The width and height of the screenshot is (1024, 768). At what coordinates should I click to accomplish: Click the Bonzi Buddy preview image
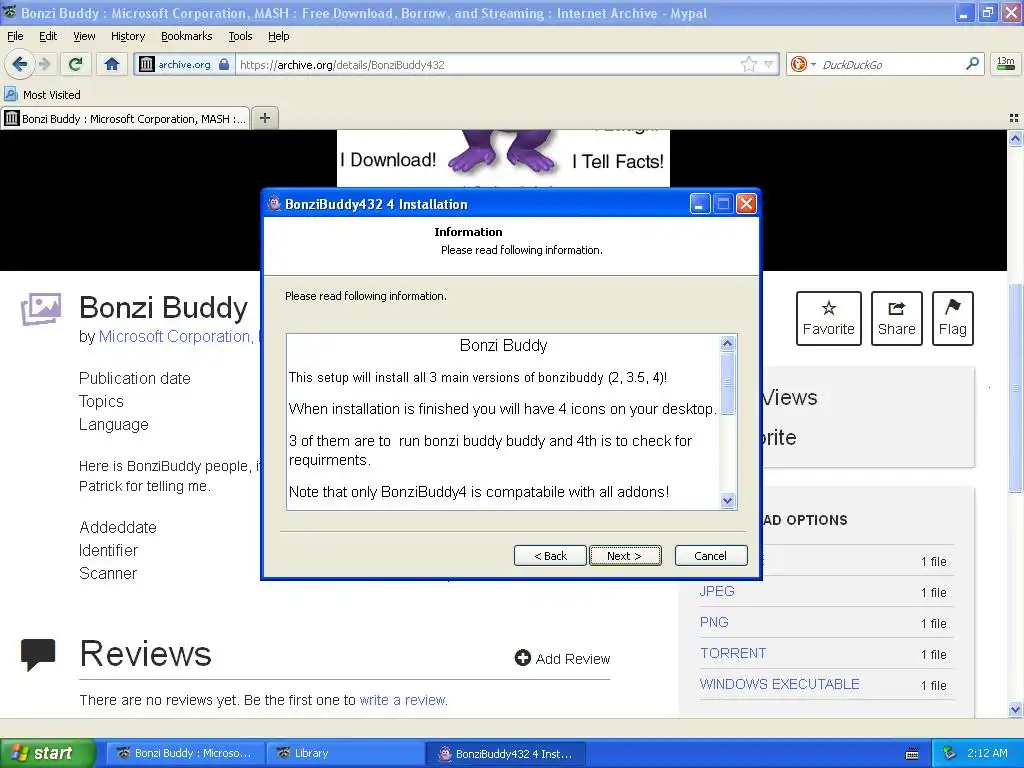point(504,157)
